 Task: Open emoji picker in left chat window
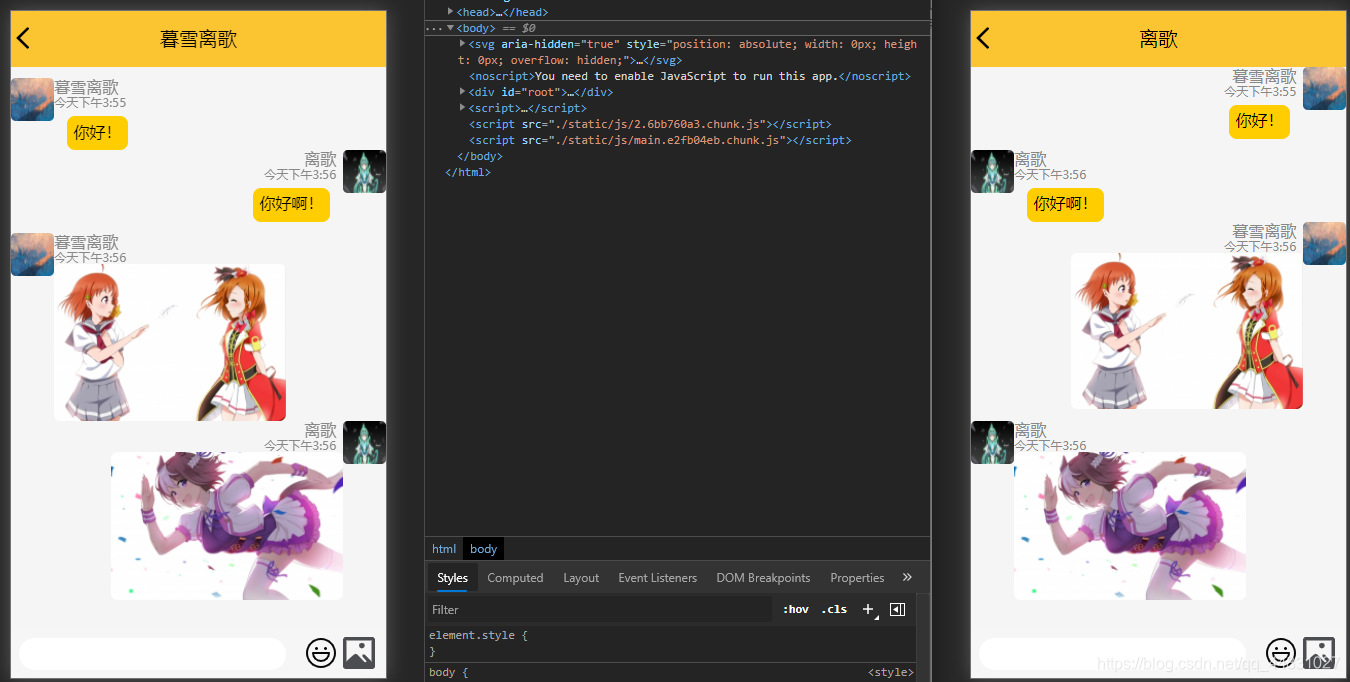tap(321, 653)
